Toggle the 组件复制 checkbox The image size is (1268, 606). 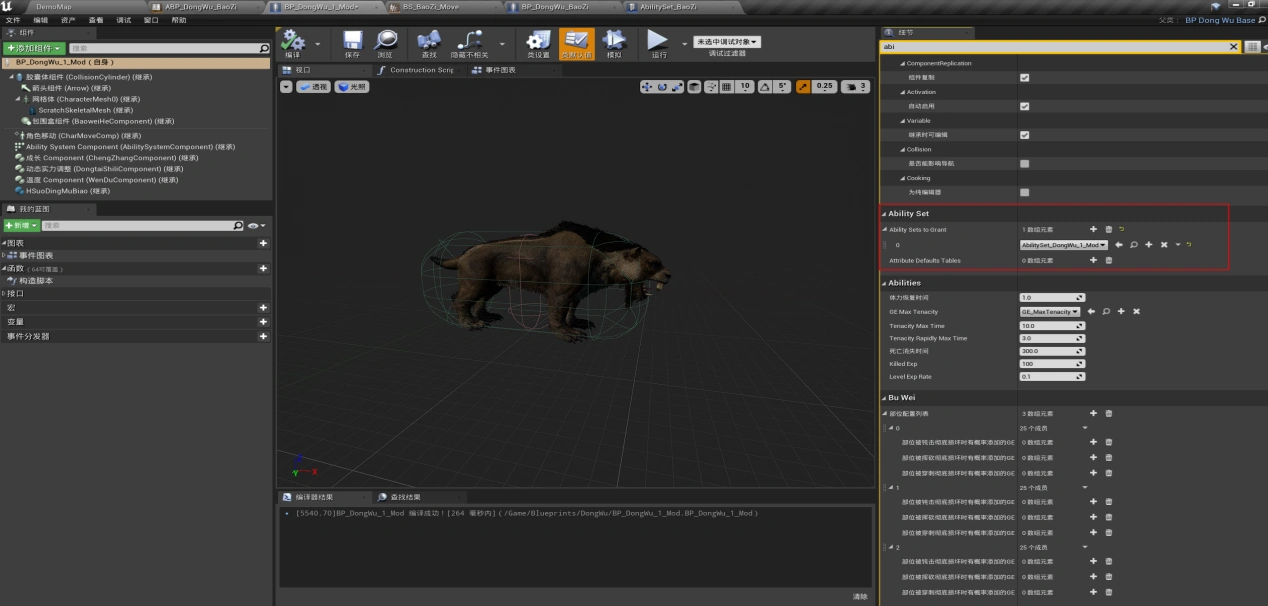point(1024,77)
